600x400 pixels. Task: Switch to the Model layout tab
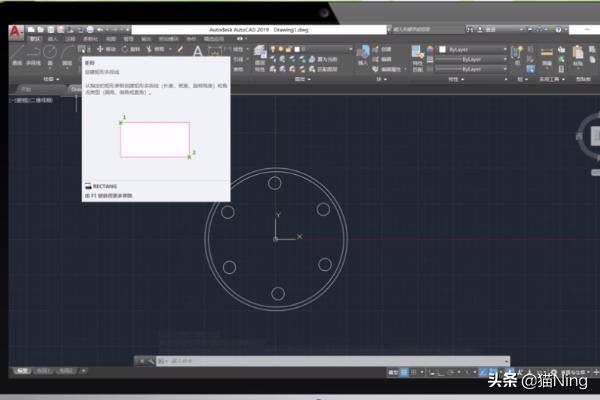click(22, 371)
